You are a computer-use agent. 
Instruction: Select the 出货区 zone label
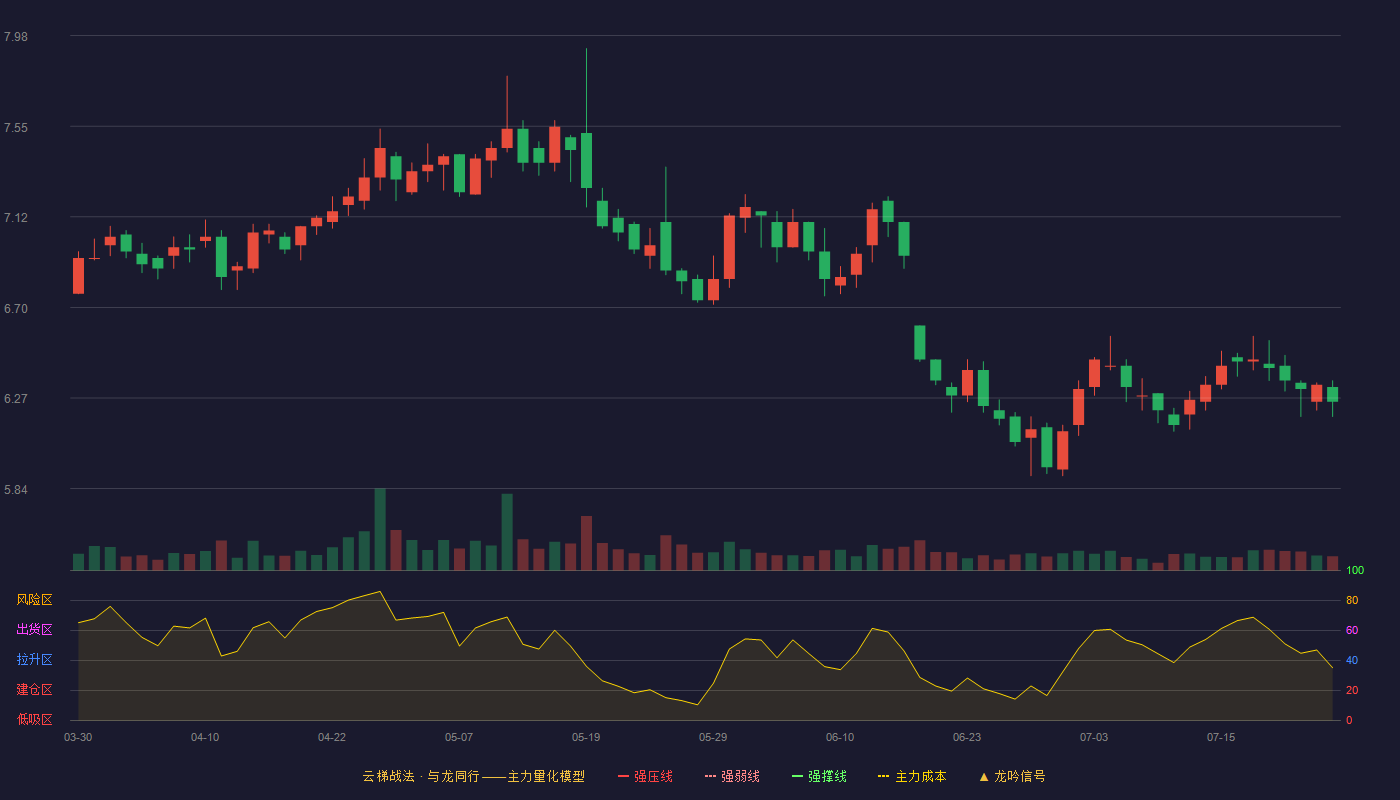tap(34, 630)
